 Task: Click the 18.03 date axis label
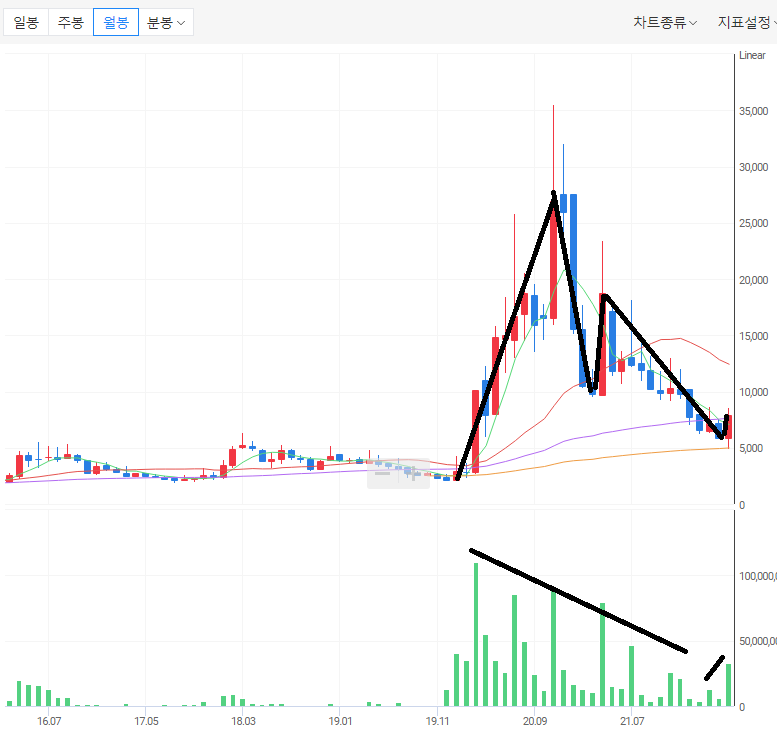point(243,721)
